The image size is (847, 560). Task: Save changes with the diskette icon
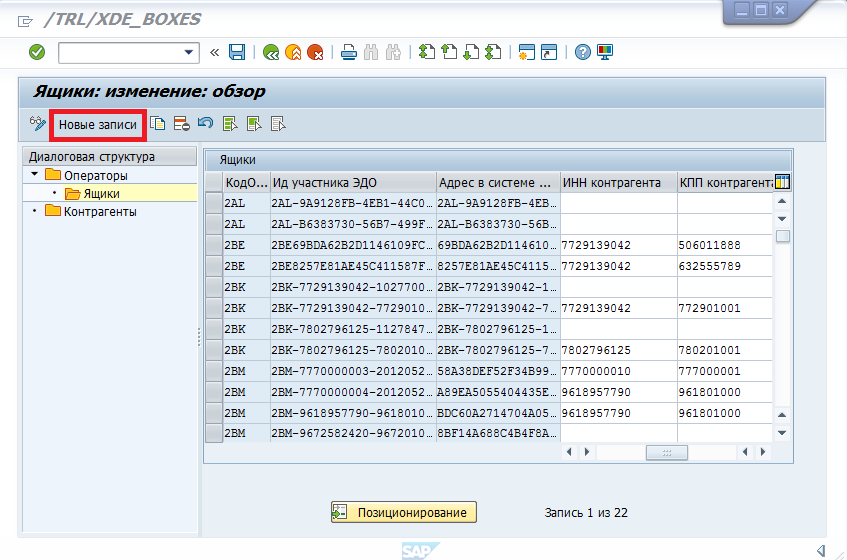point(237,52)
